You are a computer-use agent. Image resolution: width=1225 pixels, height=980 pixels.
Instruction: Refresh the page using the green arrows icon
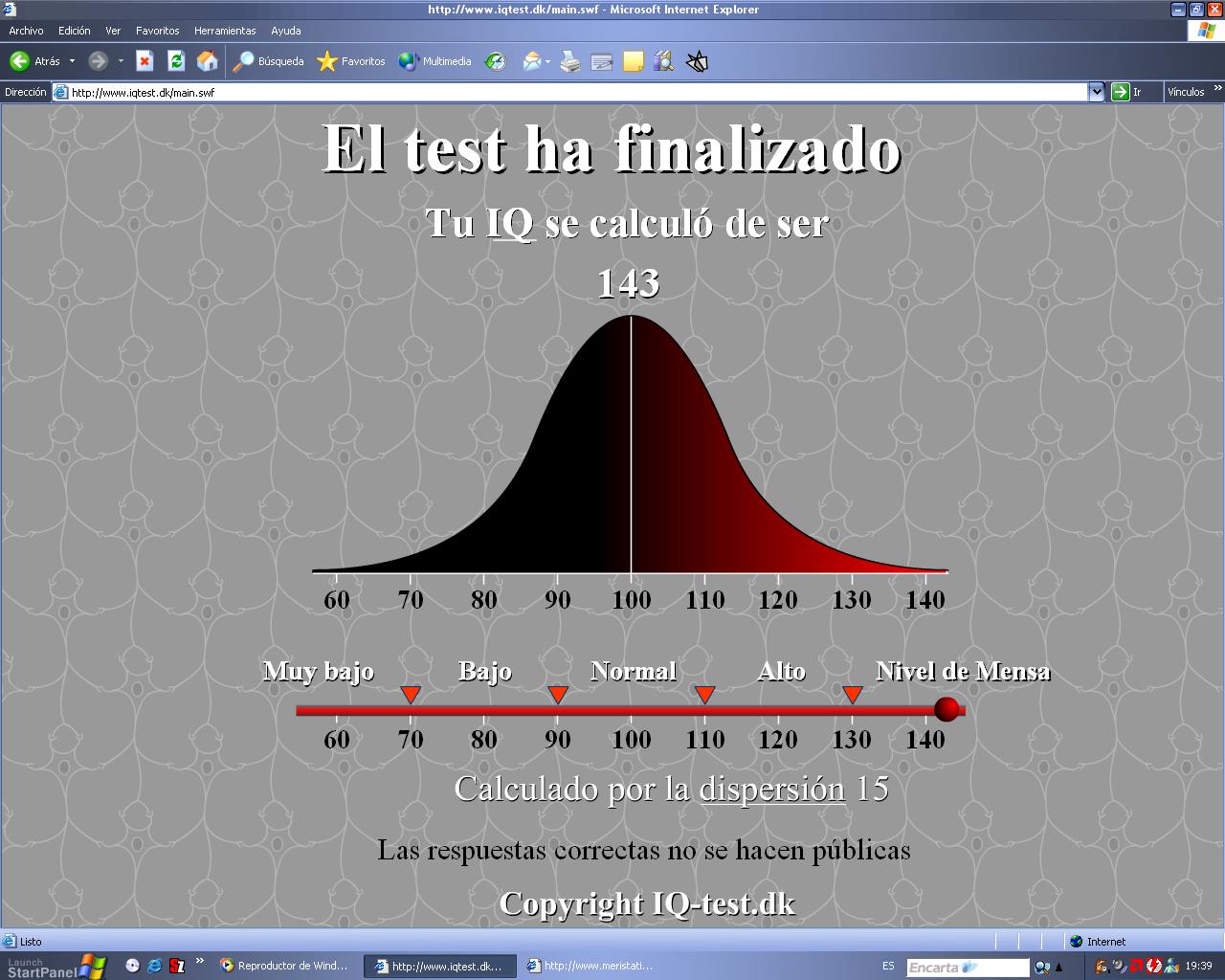[176, 61]
